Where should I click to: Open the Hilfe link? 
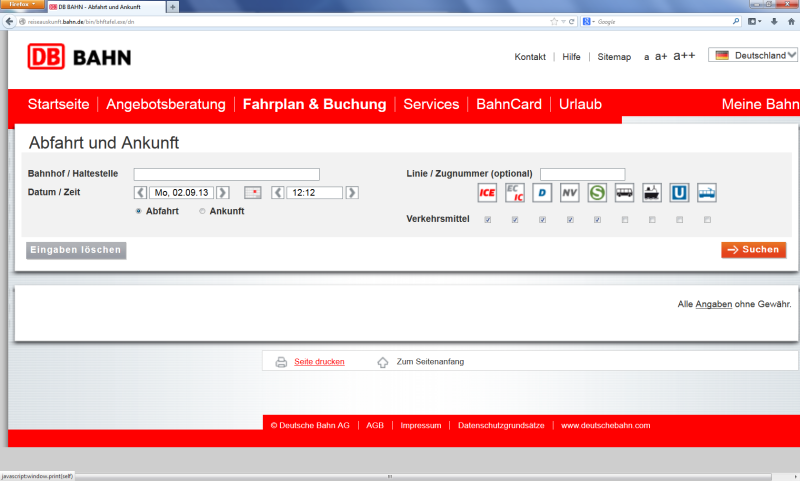(571, 57)
